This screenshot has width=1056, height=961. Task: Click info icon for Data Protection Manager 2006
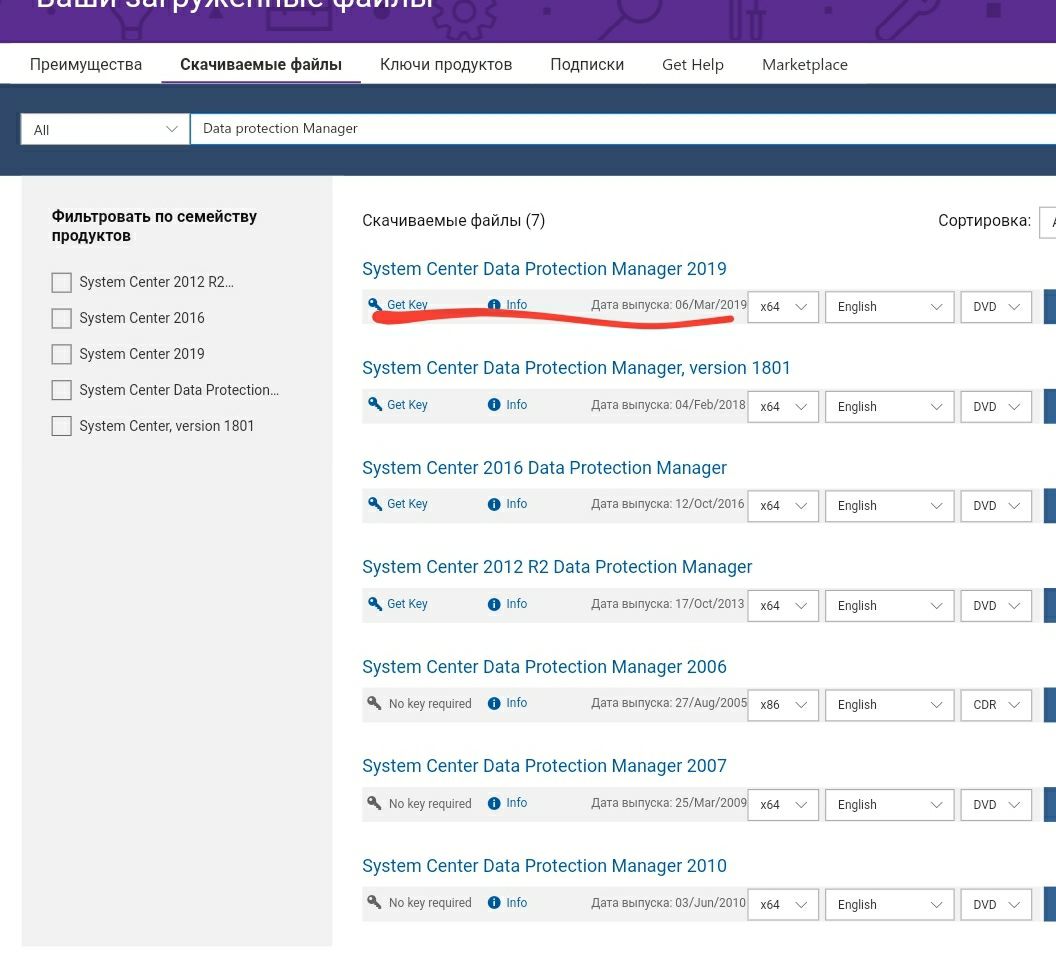(494, 703)
